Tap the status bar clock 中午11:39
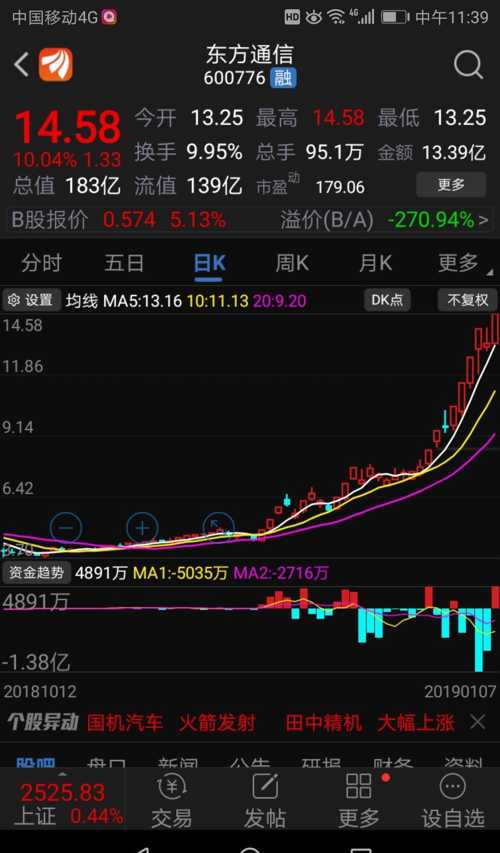 point(452,17)
